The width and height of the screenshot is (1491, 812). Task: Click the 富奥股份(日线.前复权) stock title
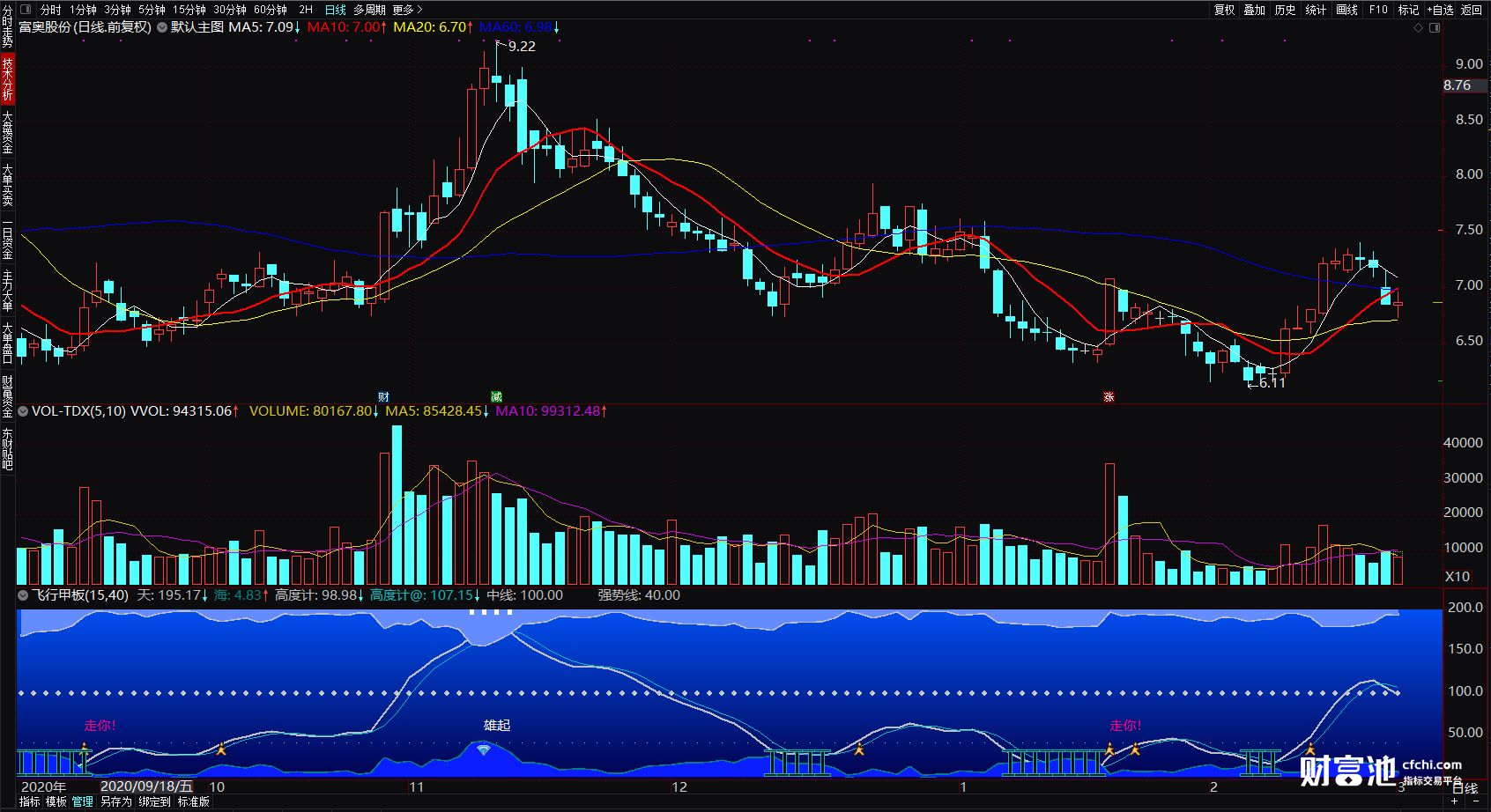(x=85, y=27)
